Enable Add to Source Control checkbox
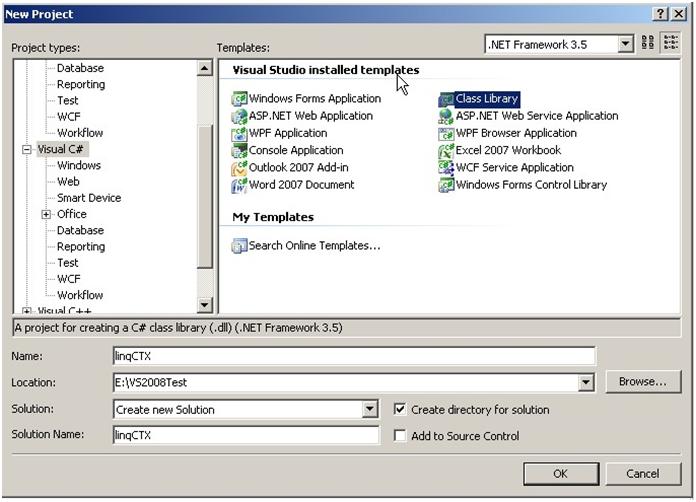This screenshot has height=502, width=696. (x=400, y=436)
